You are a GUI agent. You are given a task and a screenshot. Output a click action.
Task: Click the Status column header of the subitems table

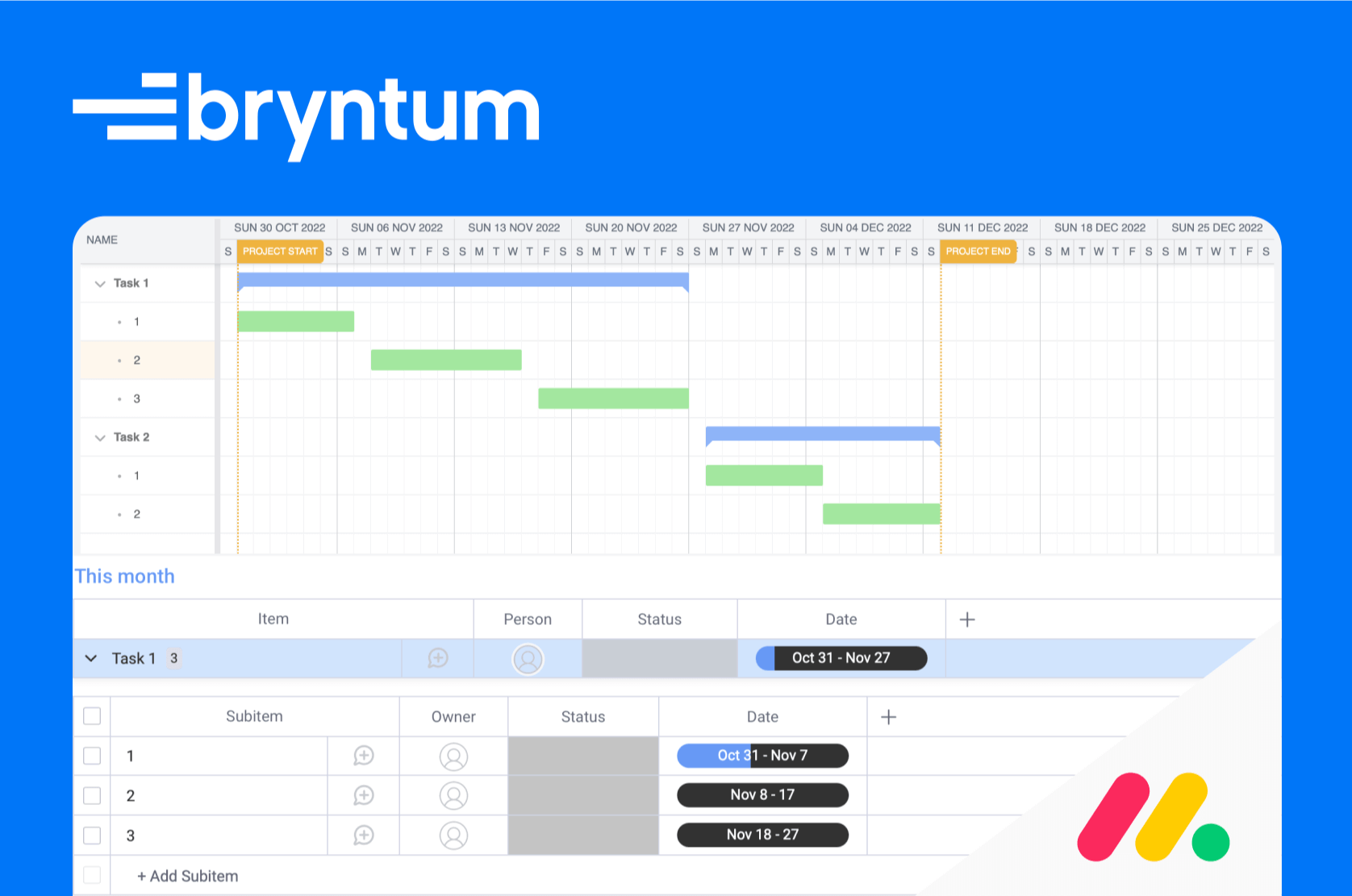coord(583,717)
